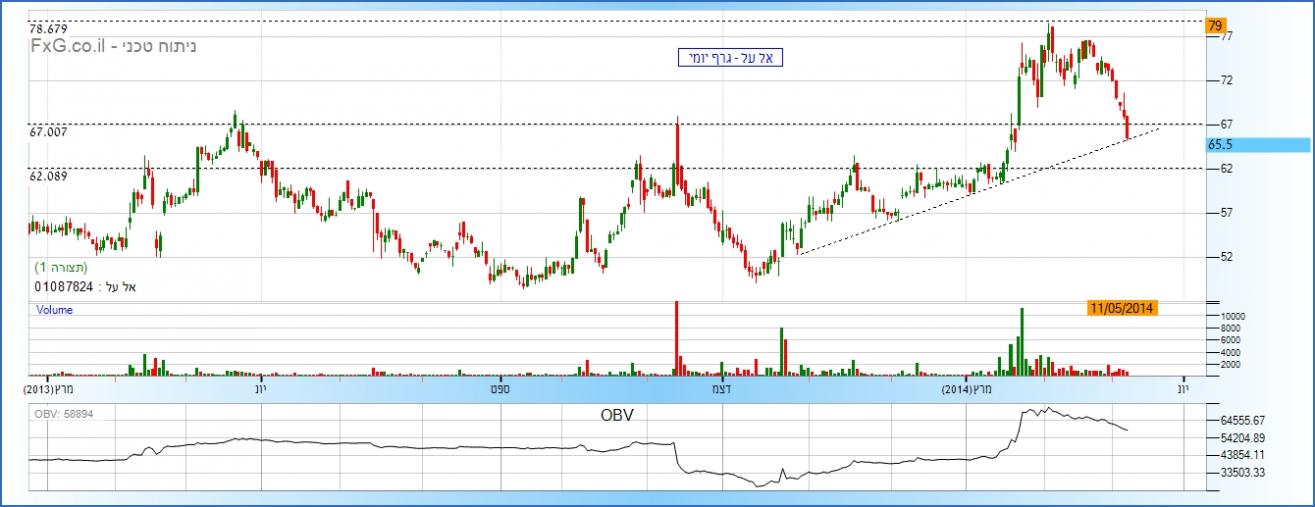Click the OBV indicator title
1315x507 pixels.
coord(617,414)
